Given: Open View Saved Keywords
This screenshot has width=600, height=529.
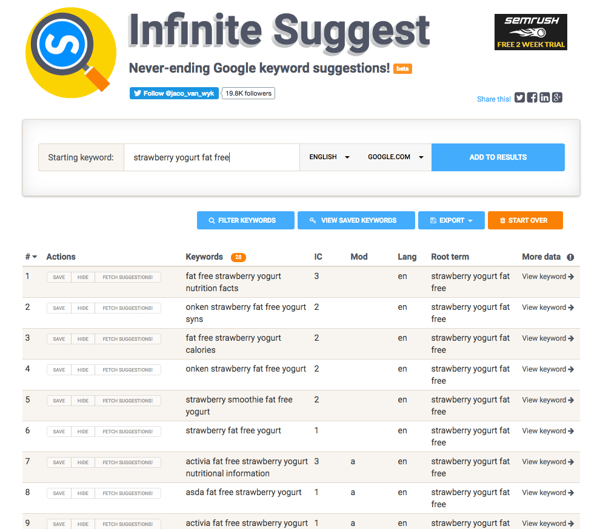Looking at the screenshot, I should click(355, 220).
